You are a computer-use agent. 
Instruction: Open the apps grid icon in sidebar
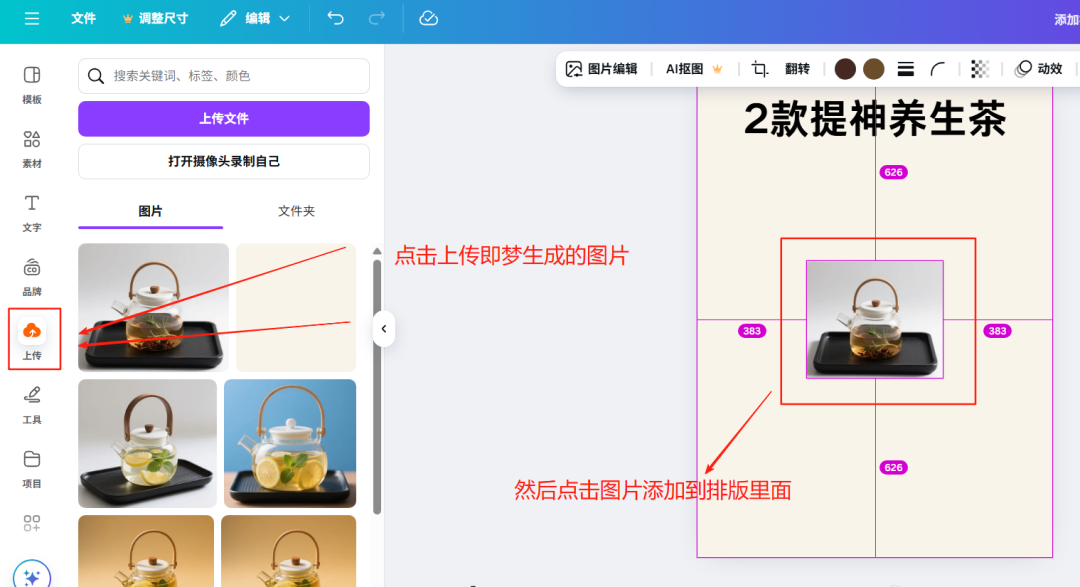point(32,523)
